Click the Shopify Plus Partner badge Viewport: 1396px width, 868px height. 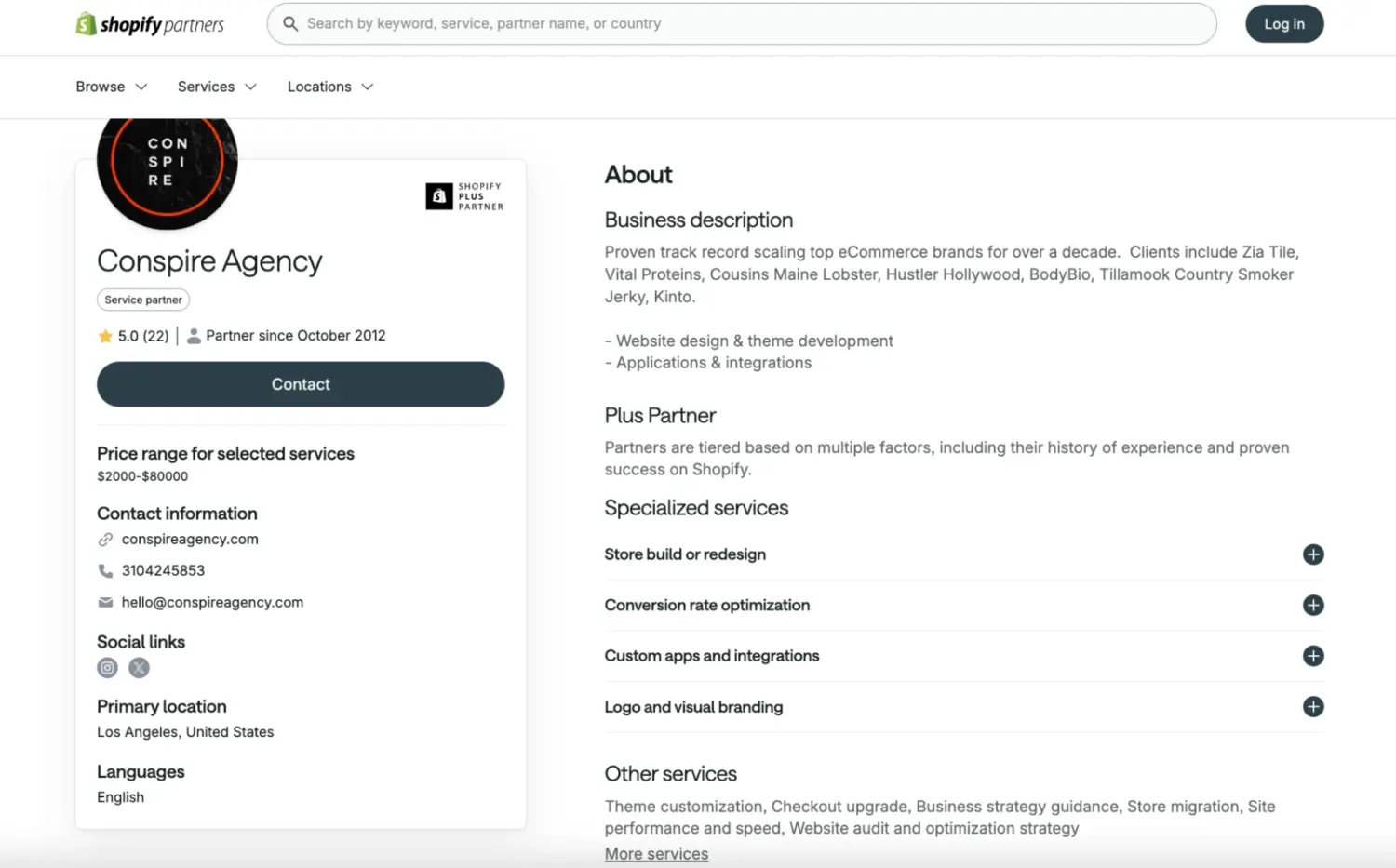coord(463,196)
